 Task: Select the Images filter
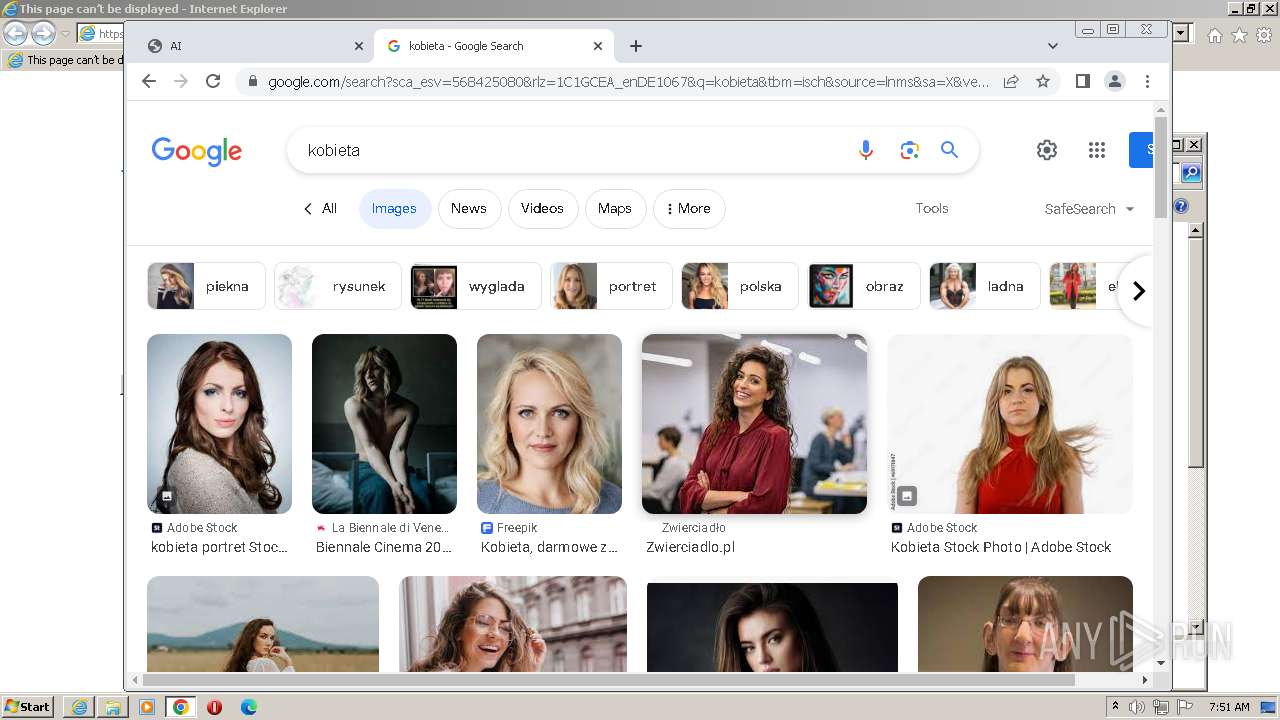(x=394, y=209)
